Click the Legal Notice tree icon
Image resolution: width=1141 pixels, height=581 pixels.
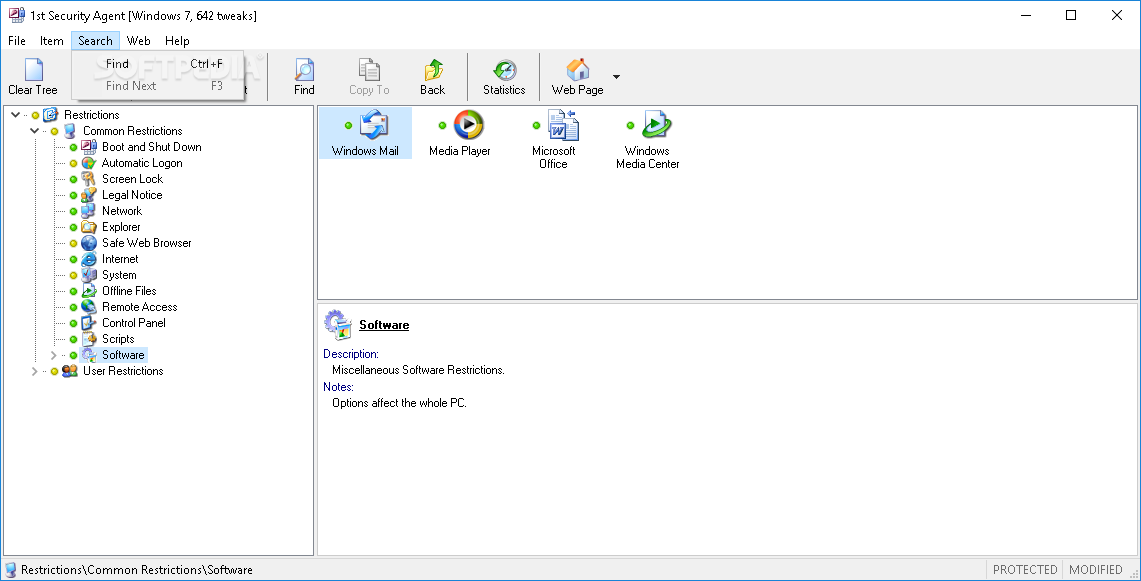(89, 195)
